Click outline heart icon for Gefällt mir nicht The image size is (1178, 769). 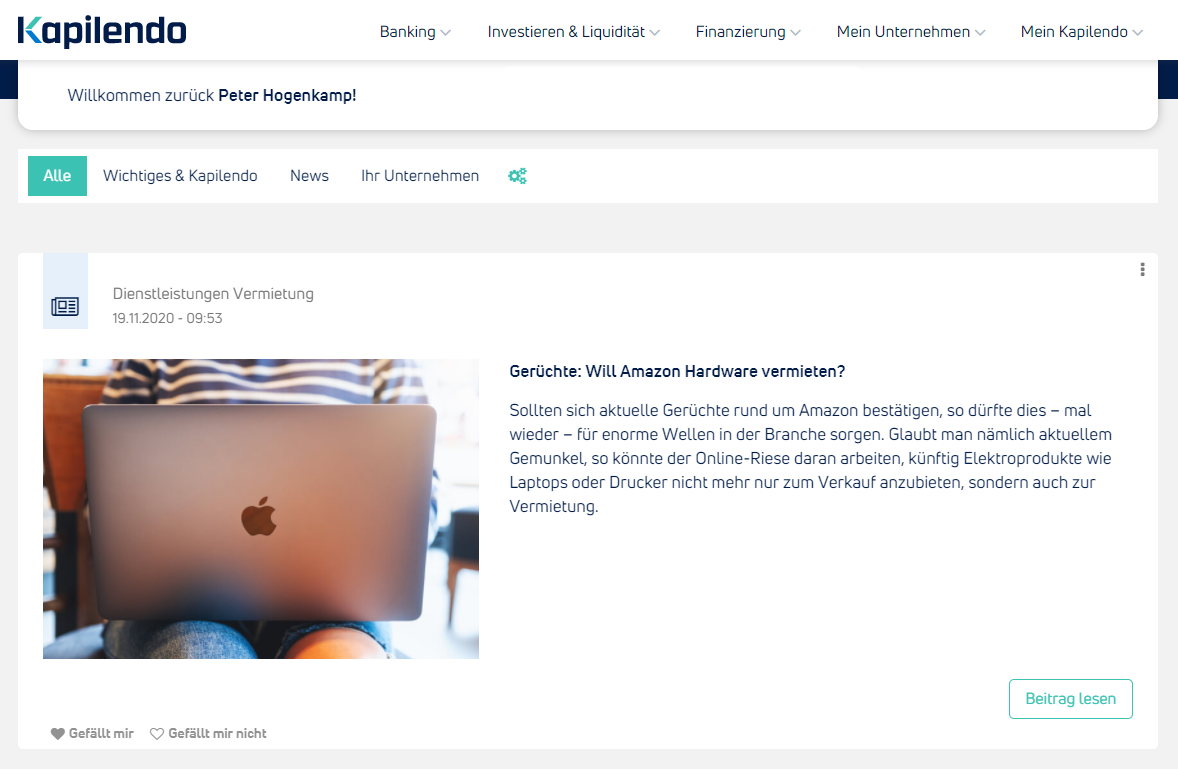pos(156,734)
